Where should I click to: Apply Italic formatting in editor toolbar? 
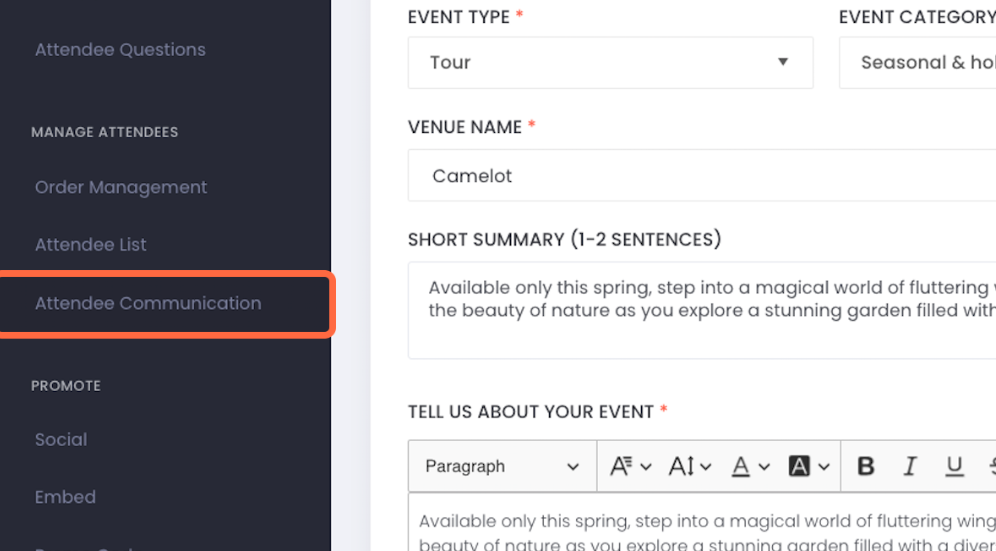coord(910,466)
